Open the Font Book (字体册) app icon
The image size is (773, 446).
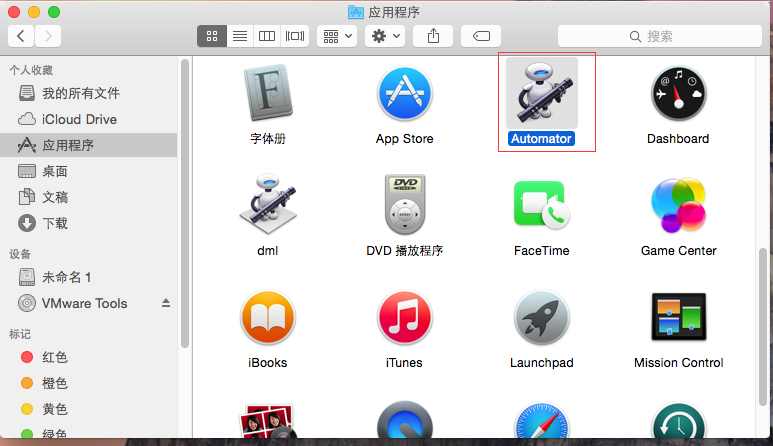click(x=268, y=93)
